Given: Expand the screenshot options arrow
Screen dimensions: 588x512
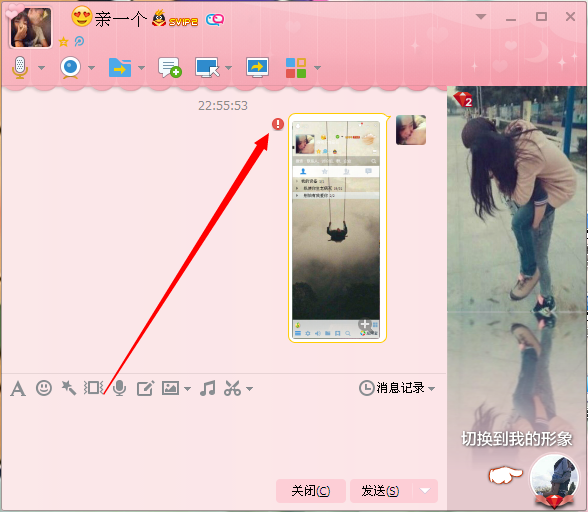Looking at the screenshot, I should [249, 389].
